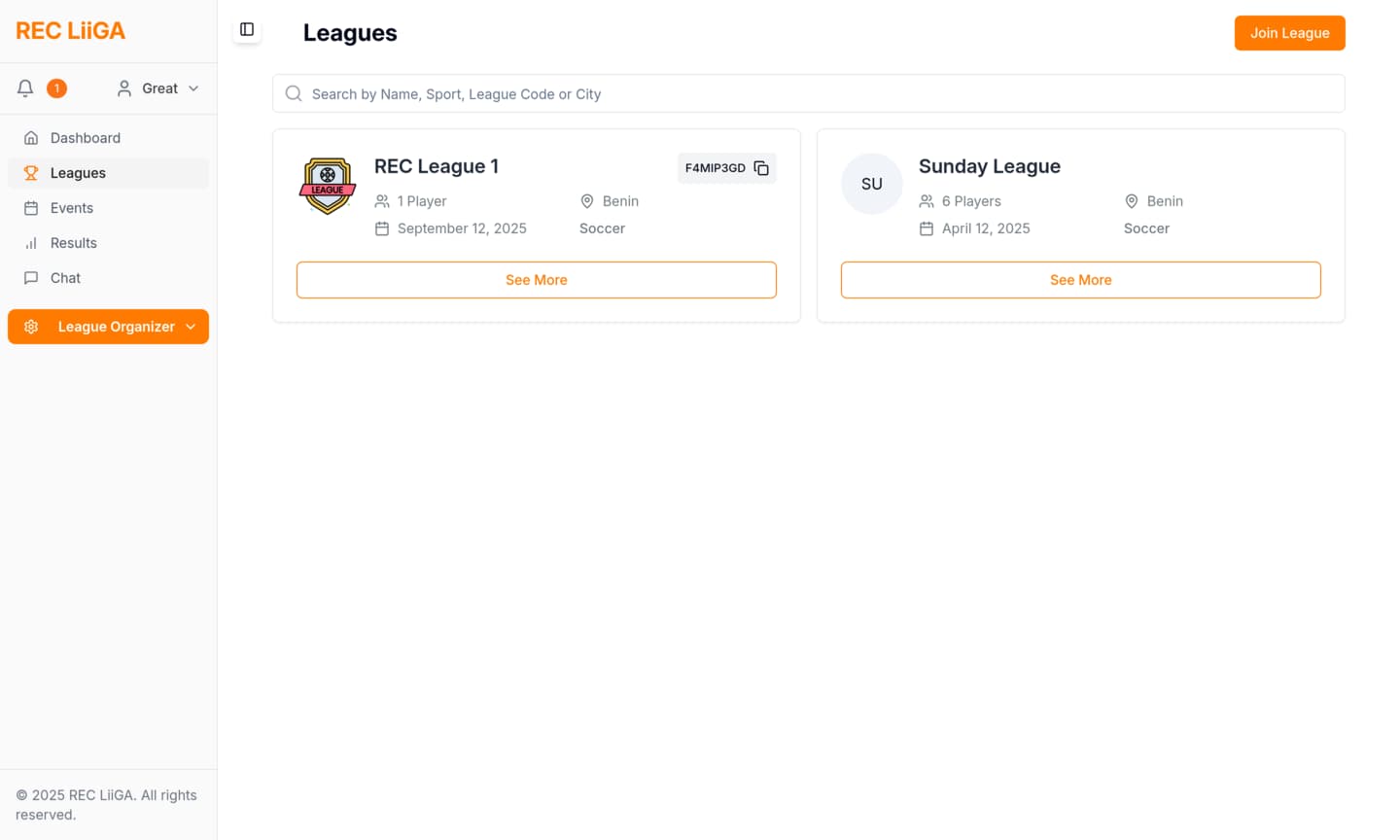Click the search magnifier icon

(x=294, y=94)
